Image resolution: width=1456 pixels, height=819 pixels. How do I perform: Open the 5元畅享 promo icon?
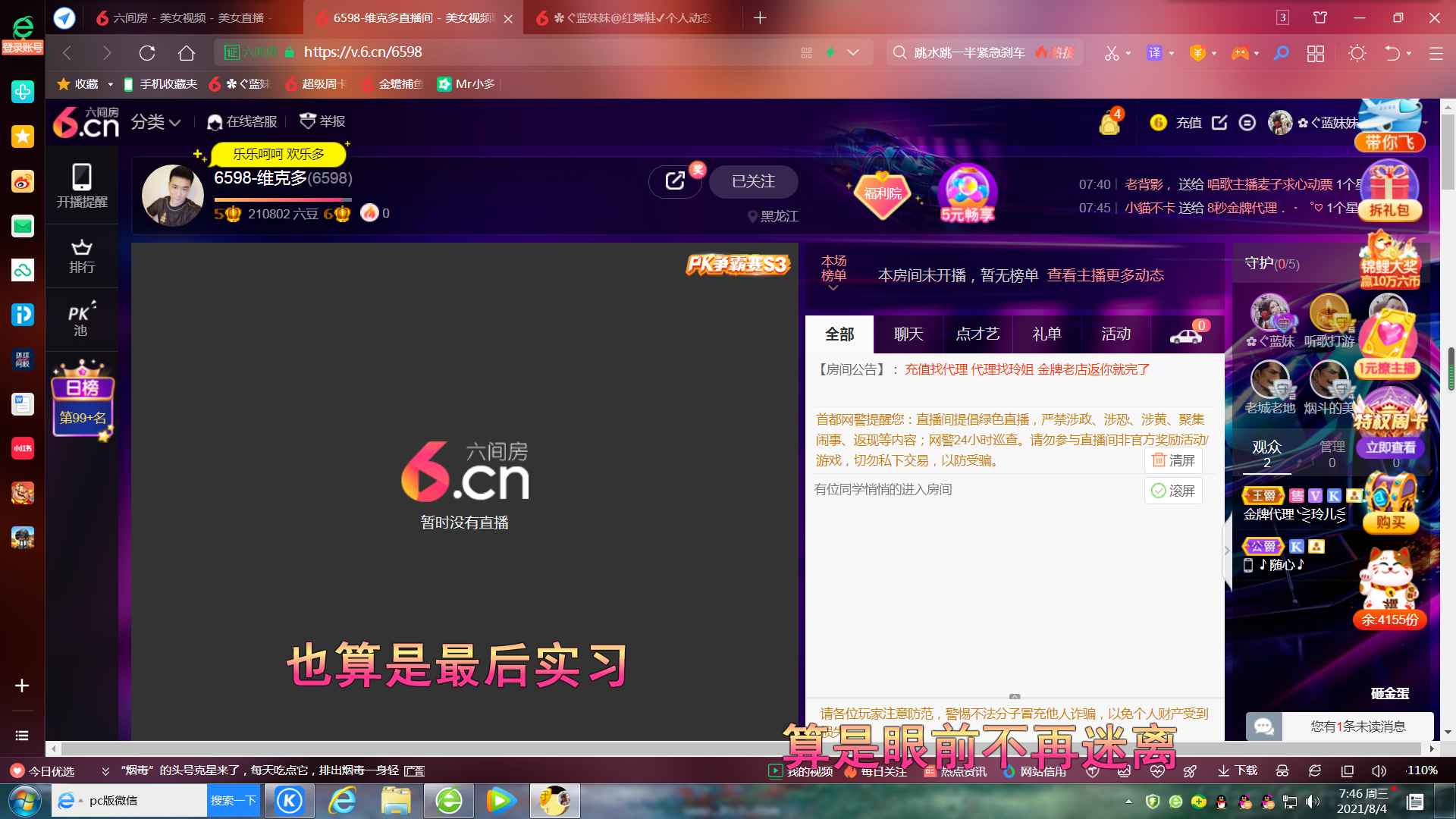click(967, 193)
